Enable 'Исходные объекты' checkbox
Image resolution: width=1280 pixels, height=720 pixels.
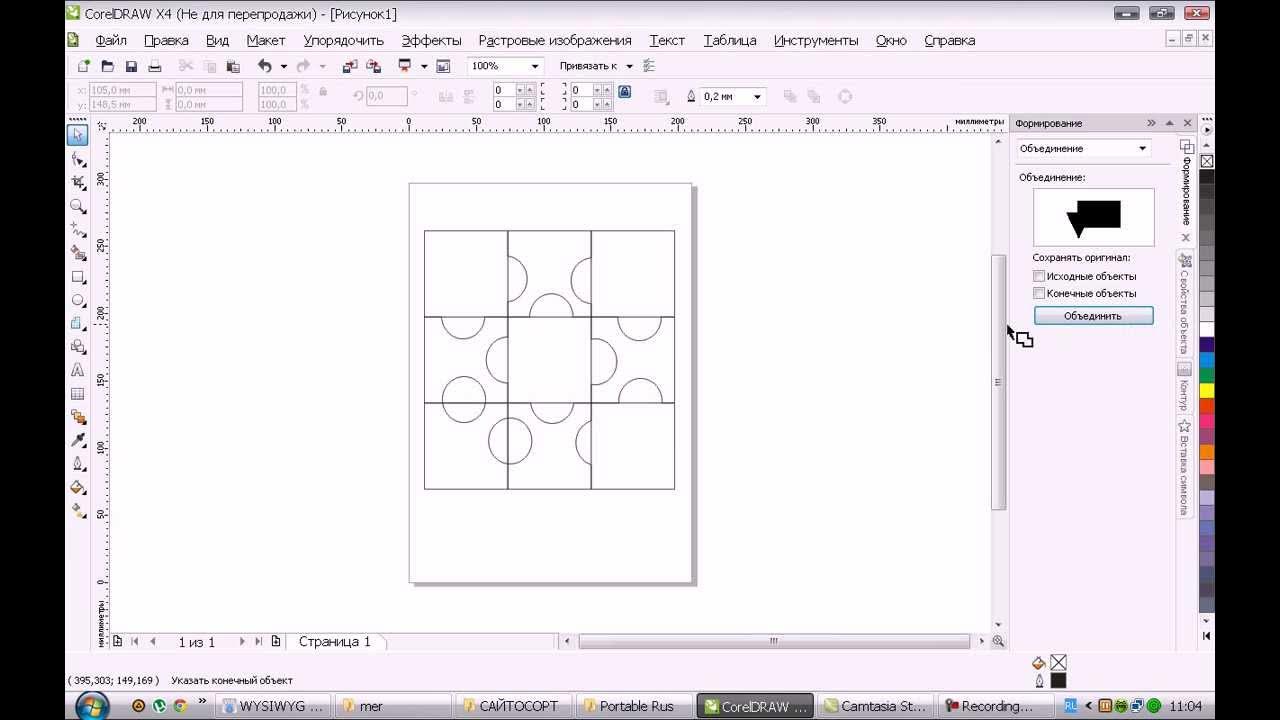[1039, 276]
